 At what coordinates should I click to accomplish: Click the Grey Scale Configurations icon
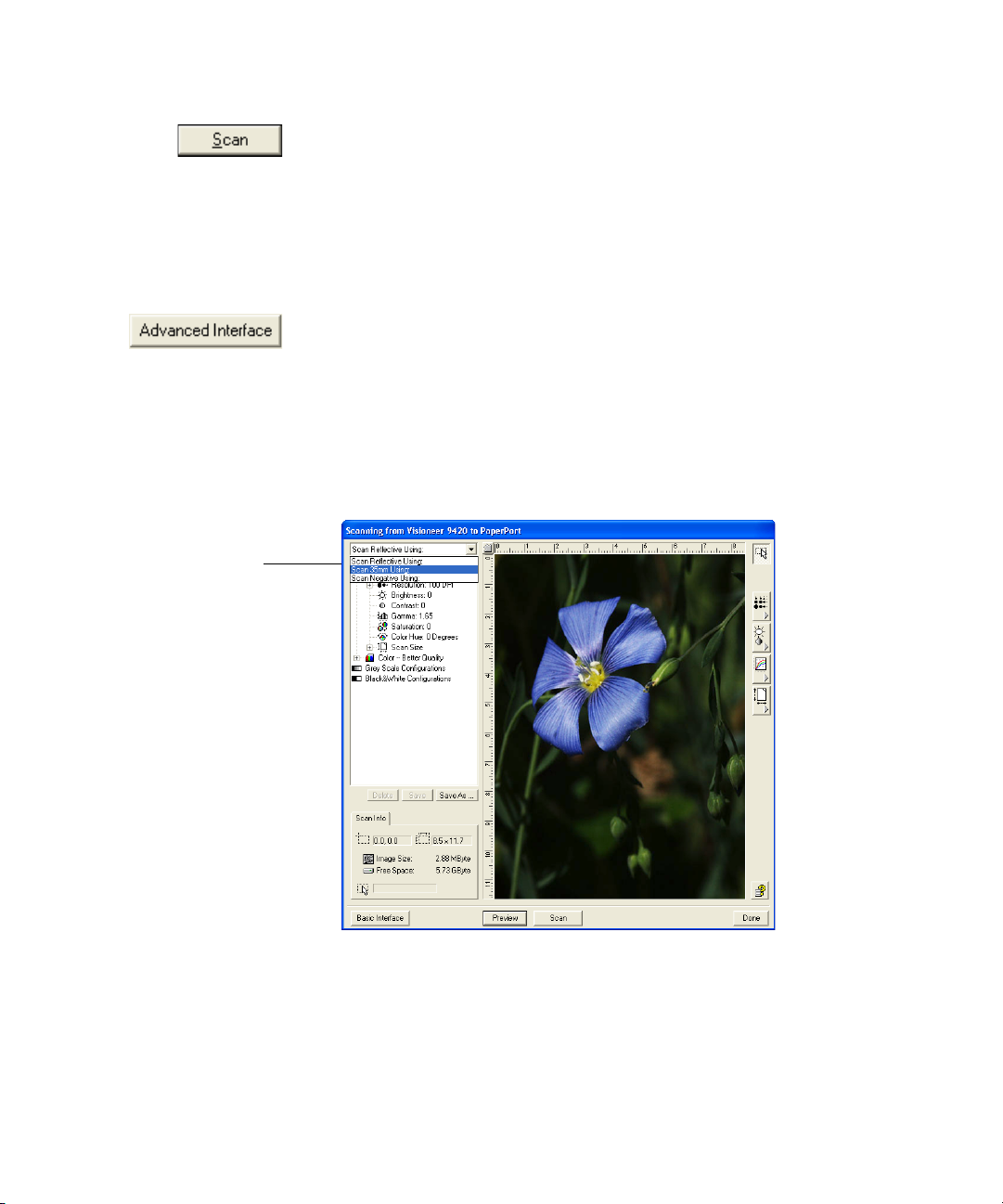[357, 668]
